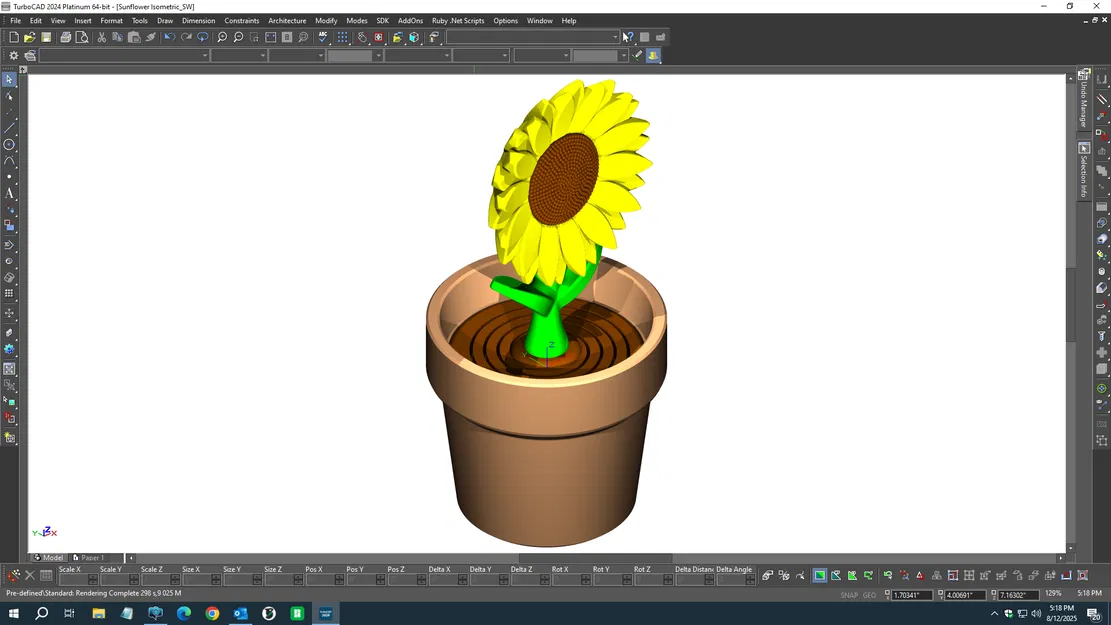Click the Print icon

click(x=65, y=37)
